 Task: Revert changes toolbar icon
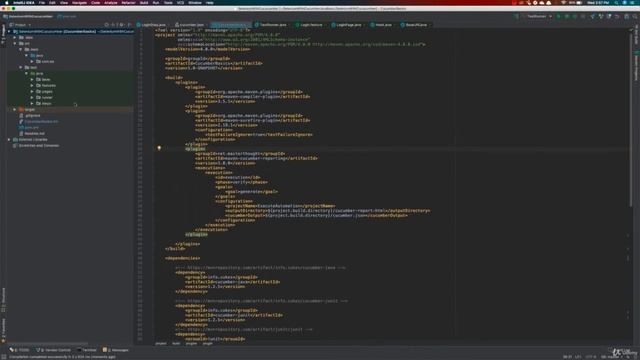pyautogui.click(x=617, y=16)
